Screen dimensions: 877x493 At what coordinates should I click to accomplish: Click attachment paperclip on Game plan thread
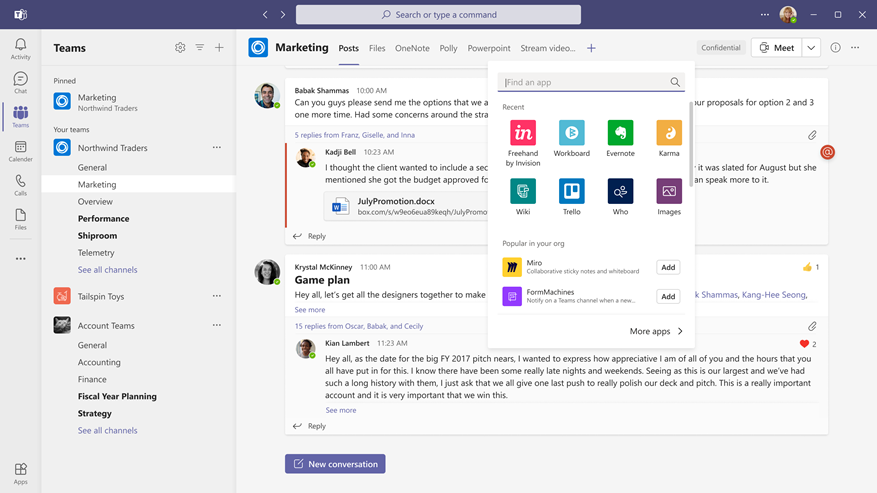coord(812,326)
